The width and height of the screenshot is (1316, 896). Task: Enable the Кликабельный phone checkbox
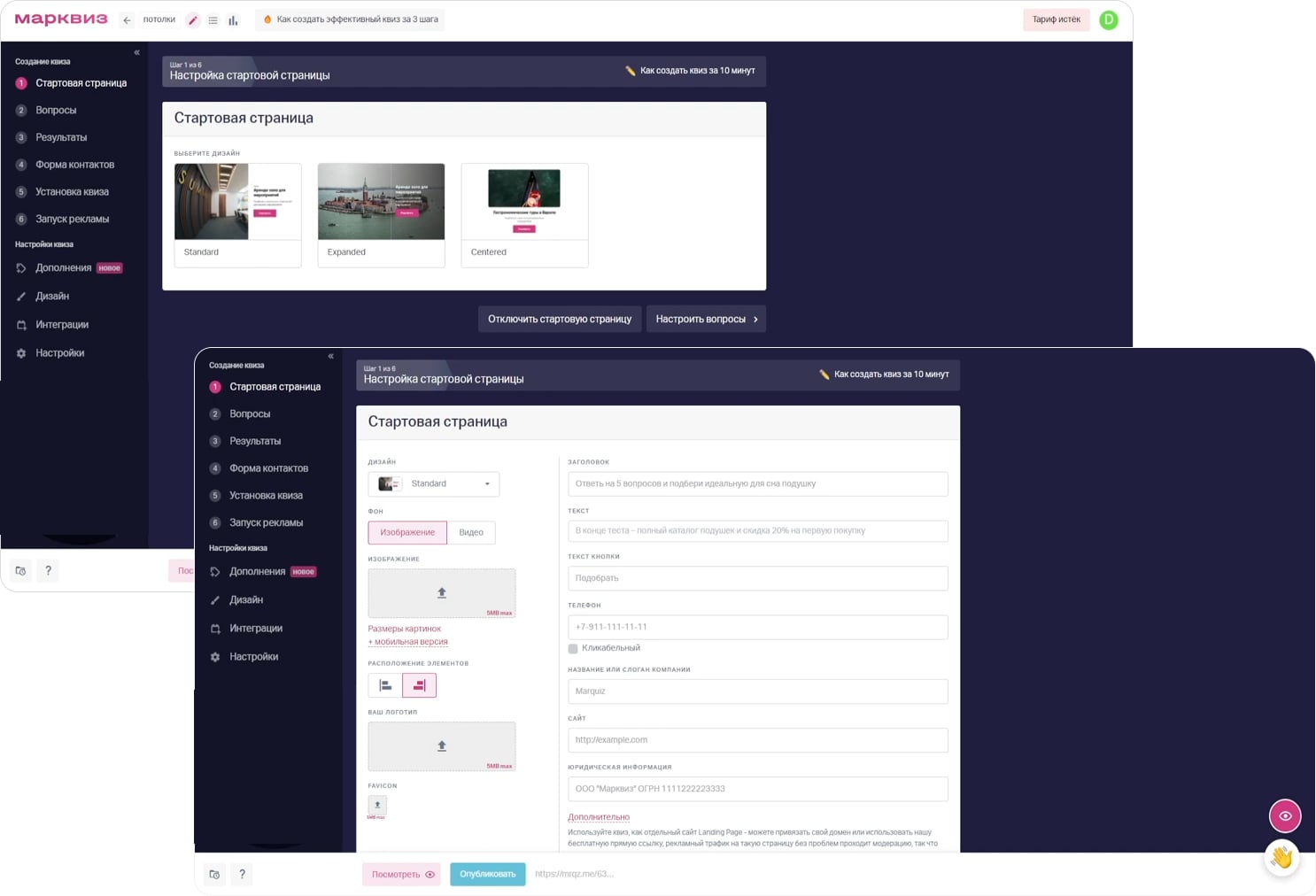coord(573,649)
